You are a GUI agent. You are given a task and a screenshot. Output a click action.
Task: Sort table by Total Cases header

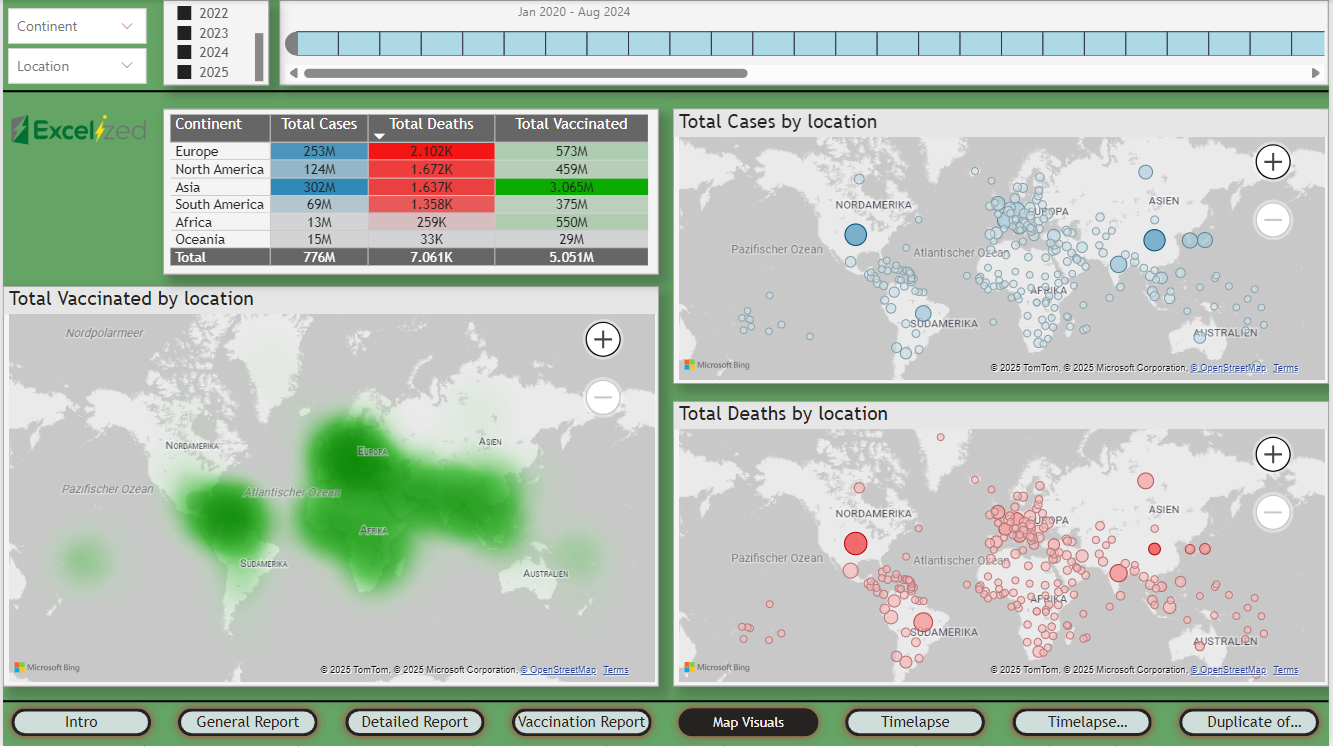(319, 127)
